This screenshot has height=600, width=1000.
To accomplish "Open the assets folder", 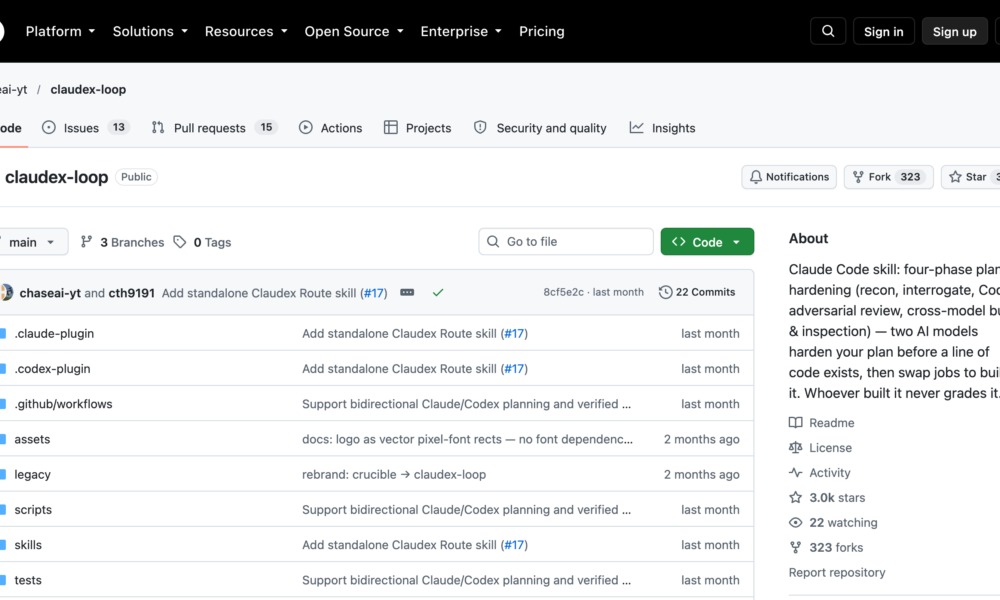I will click(32, 439).
